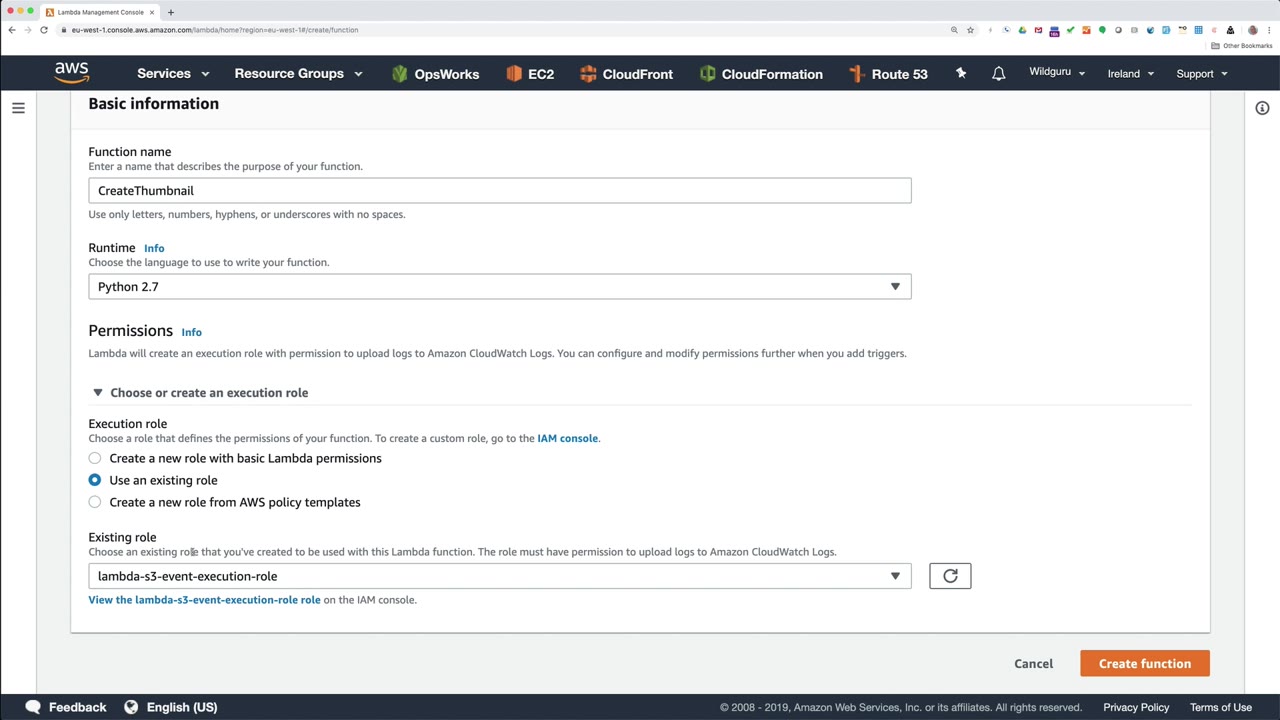Click the Create function button

tap(1145, 664)
